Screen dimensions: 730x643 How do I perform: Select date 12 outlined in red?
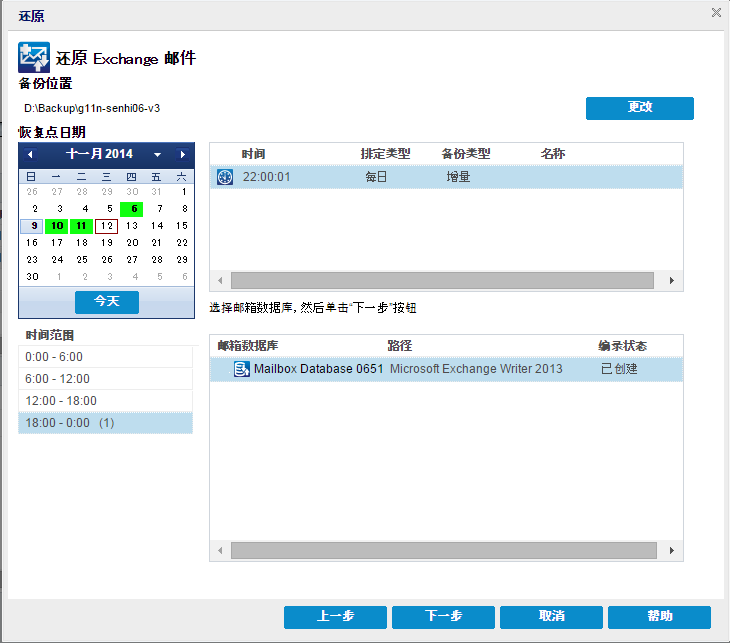point(107,226)
